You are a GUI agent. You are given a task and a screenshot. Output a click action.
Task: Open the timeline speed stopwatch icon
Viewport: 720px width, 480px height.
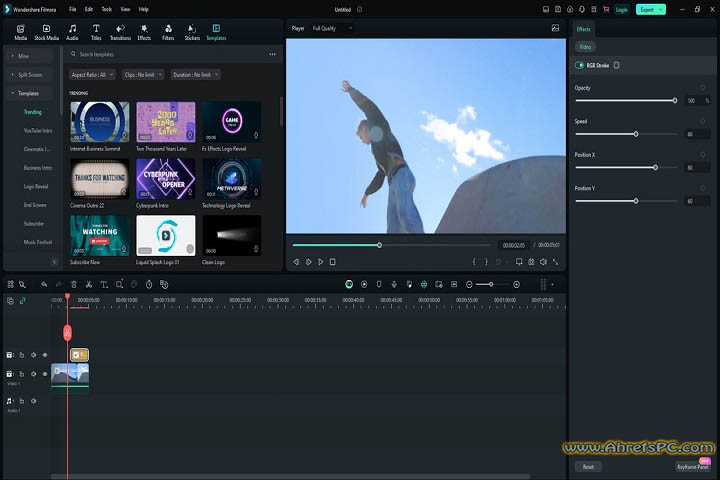pyautogui.click(x=149, y=284)
